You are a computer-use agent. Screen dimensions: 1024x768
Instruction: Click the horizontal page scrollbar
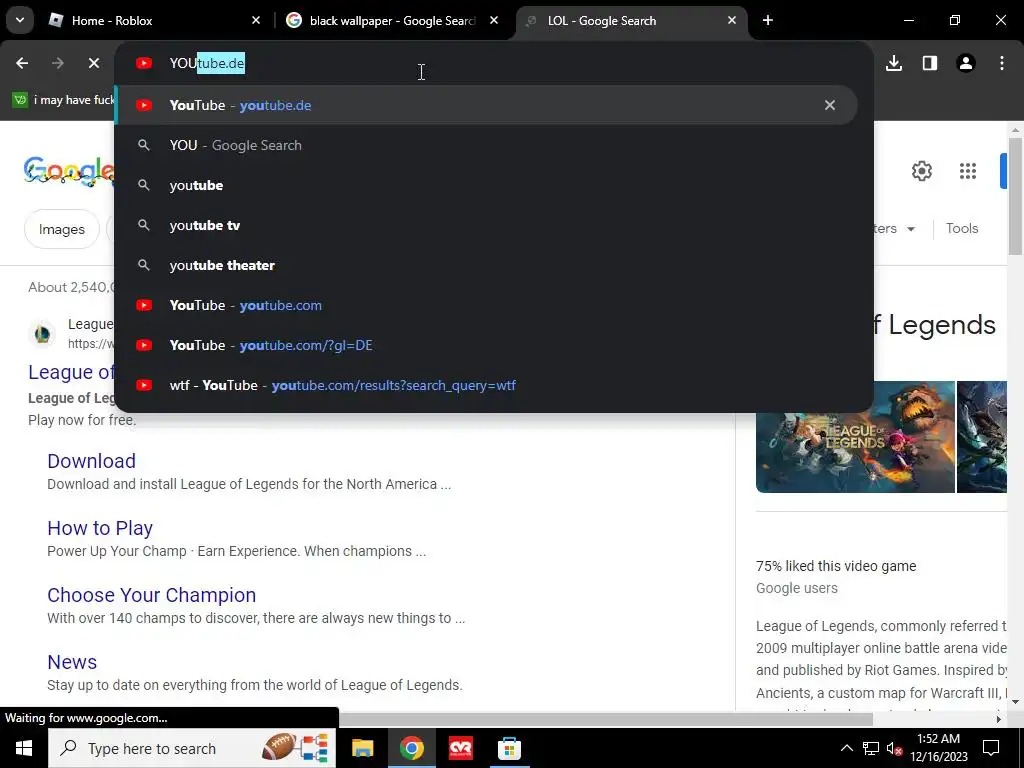[606, 719]
